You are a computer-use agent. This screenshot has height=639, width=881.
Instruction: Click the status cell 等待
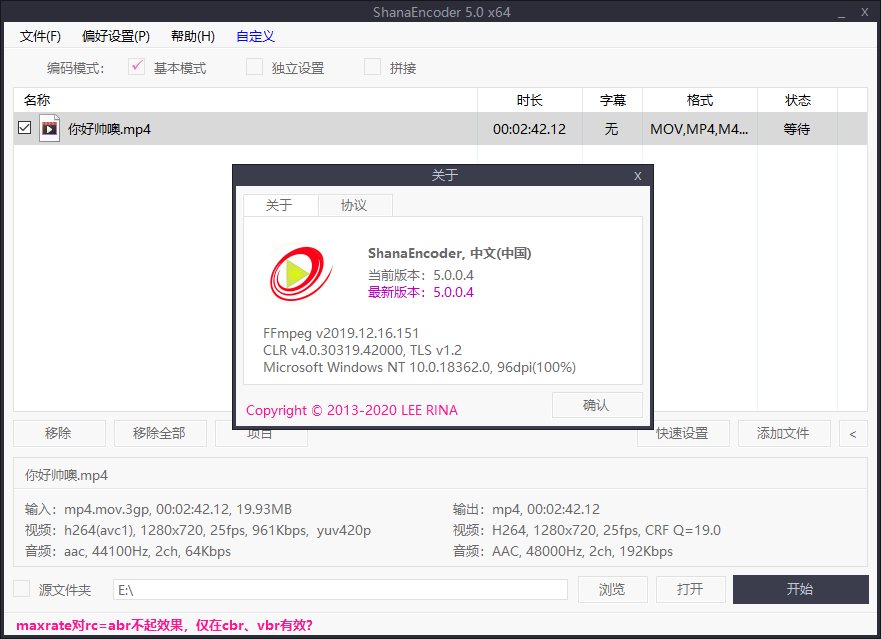(797, 129)
